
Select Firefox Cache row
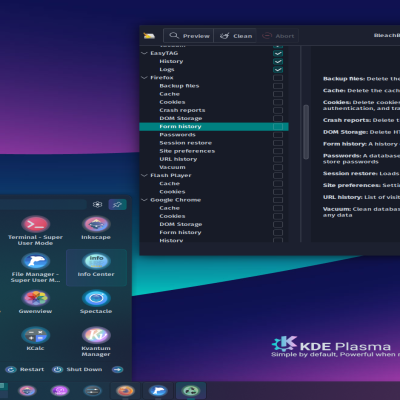point(214,94)
